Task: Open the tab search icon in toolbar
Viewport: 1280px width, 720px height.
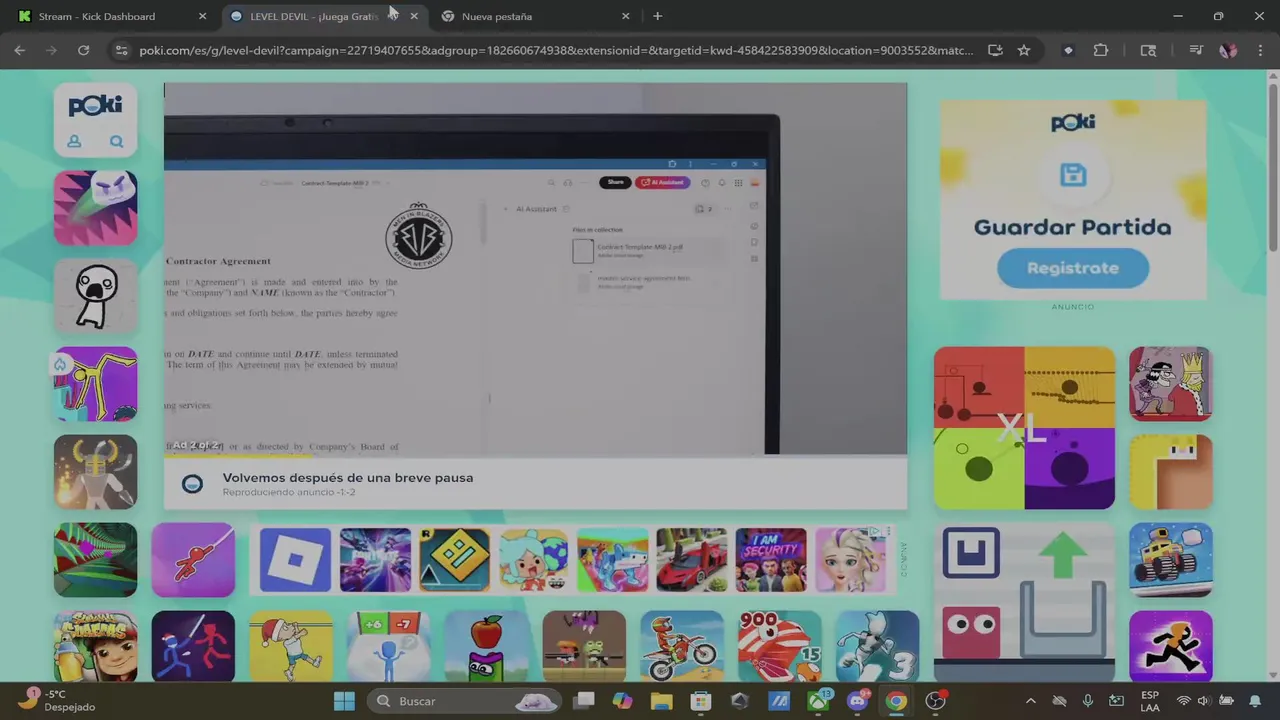Action: 1148,50
